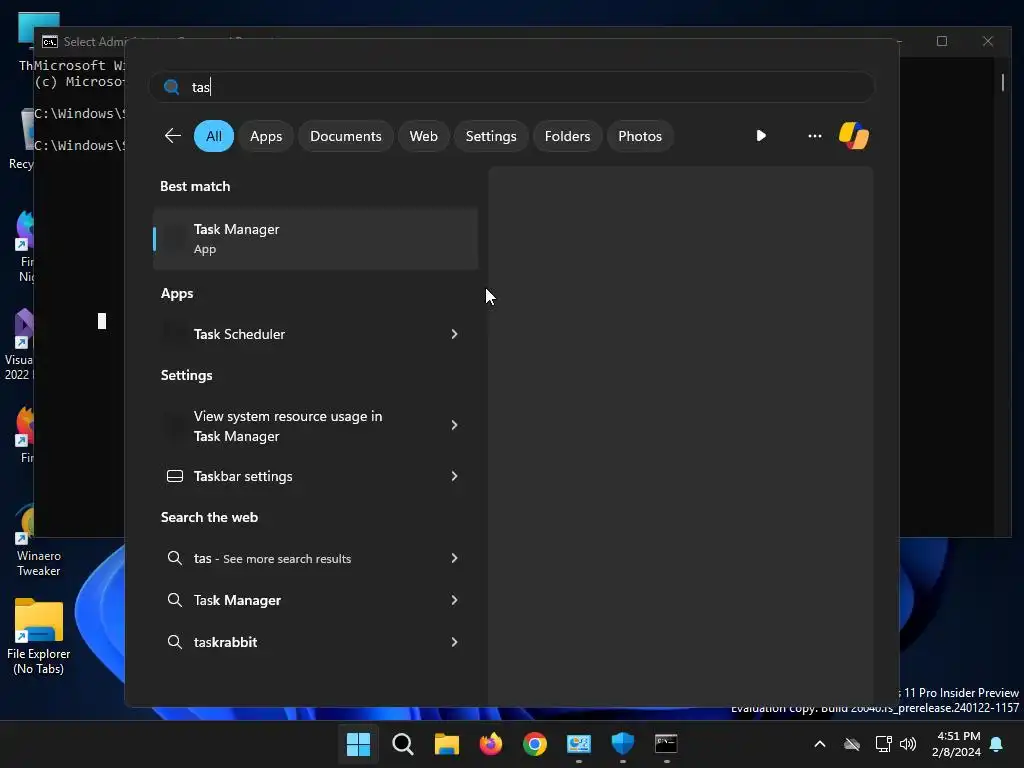
Task: Select the Apps filter tab
Action: click(266, 136)
